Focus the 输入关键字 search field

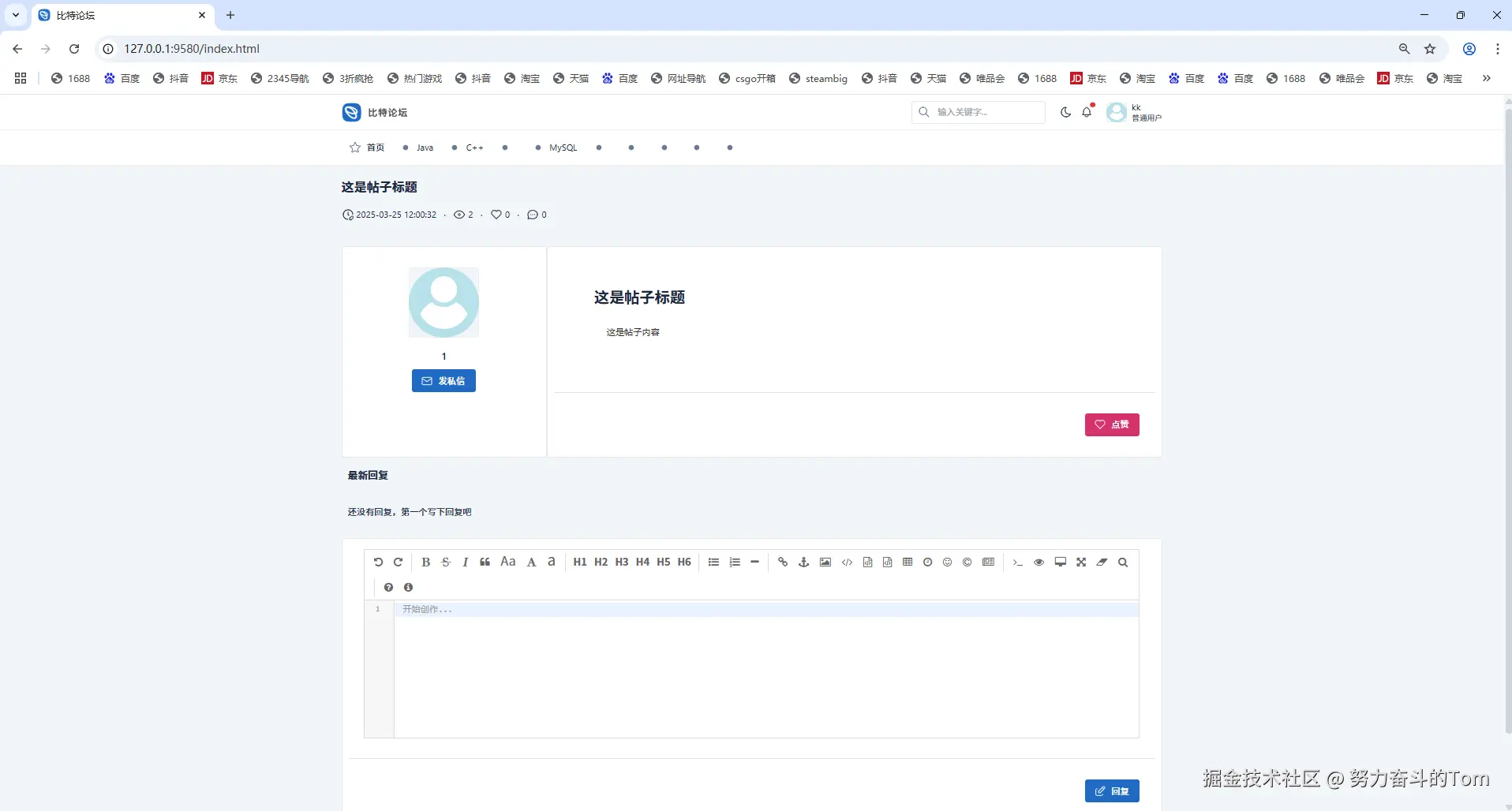[979, 112]
